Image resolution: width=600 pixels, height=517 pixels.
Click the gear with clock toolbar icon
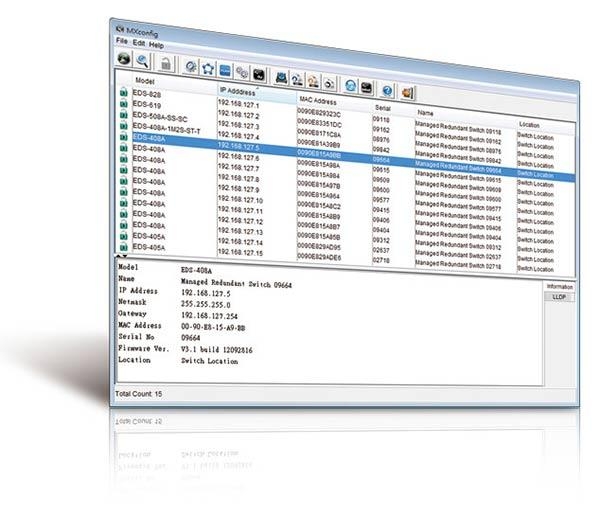click(191, 66)
